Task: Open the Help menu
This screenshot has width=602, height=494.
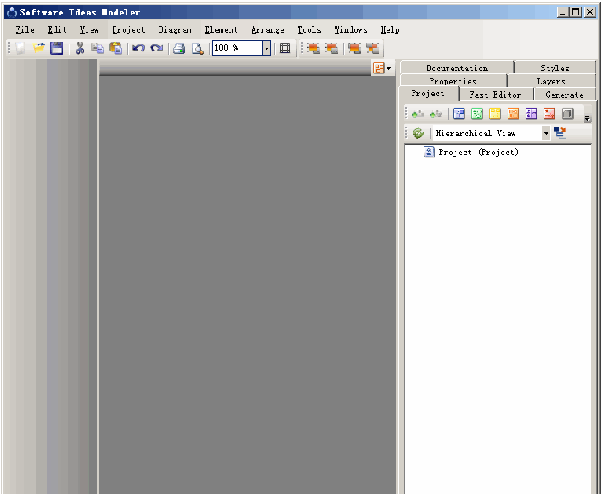Action: pyautogui.click(x=390, y=30)
